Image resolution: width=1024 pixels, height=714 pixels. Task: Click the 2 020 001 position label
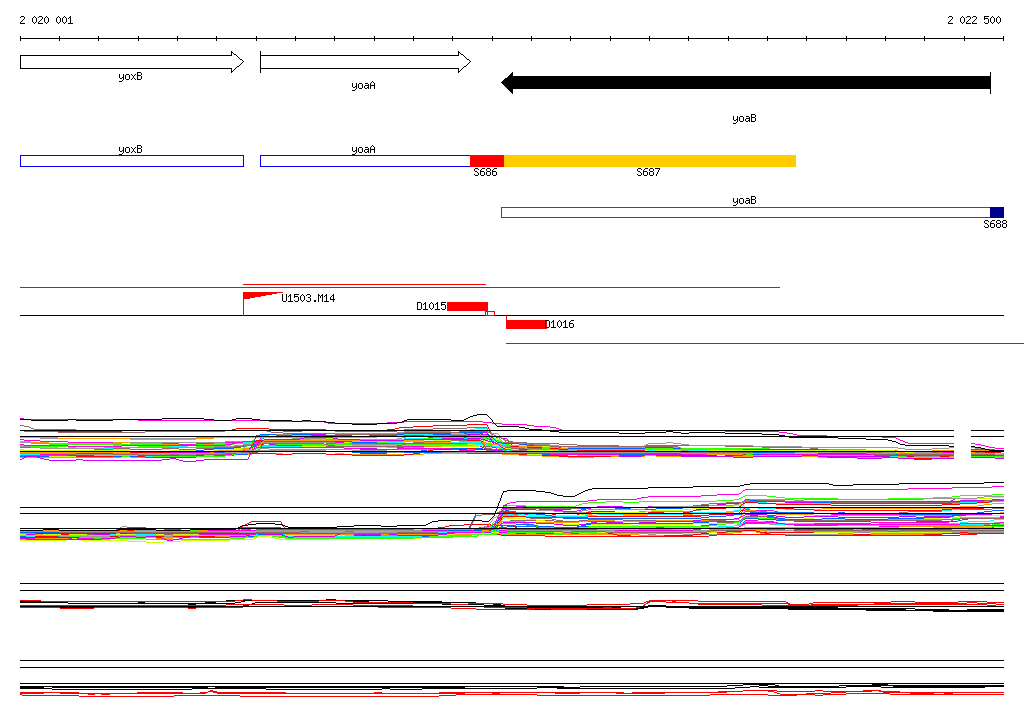pyautogui.click(x=46, y=20)
